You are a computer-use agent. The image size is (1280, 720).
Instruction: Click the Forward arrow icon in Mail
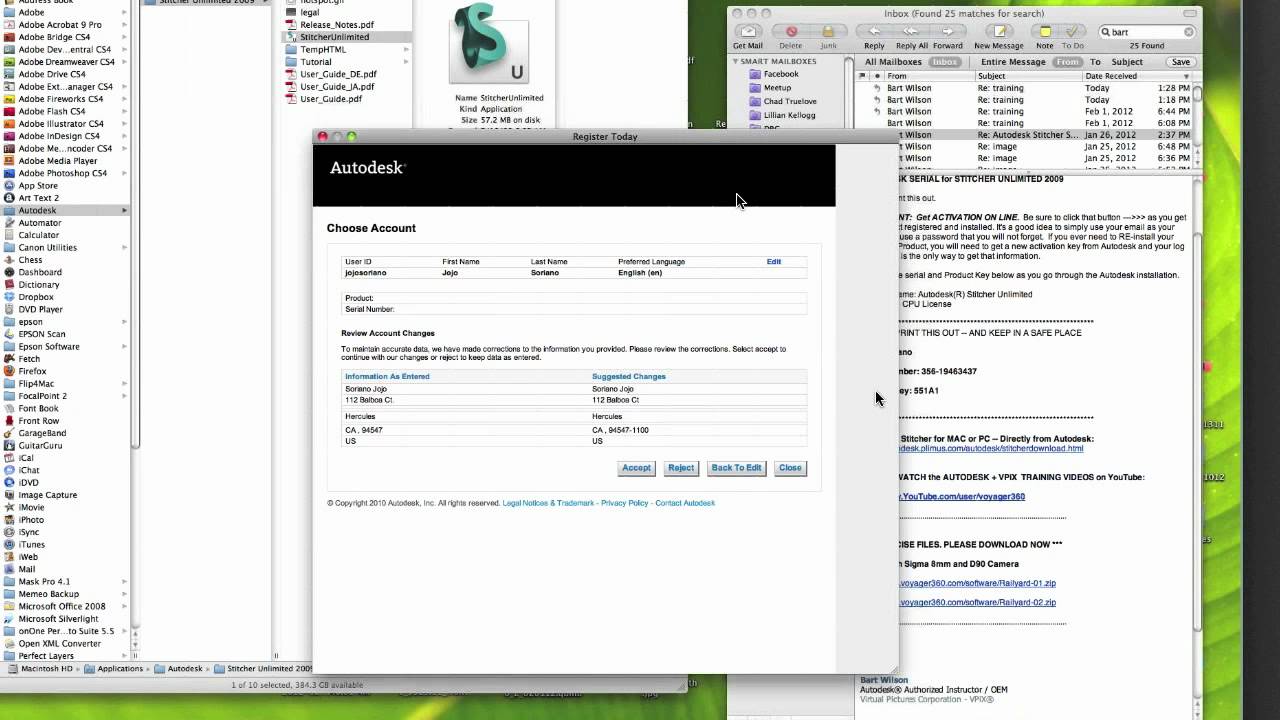point(947,32)
